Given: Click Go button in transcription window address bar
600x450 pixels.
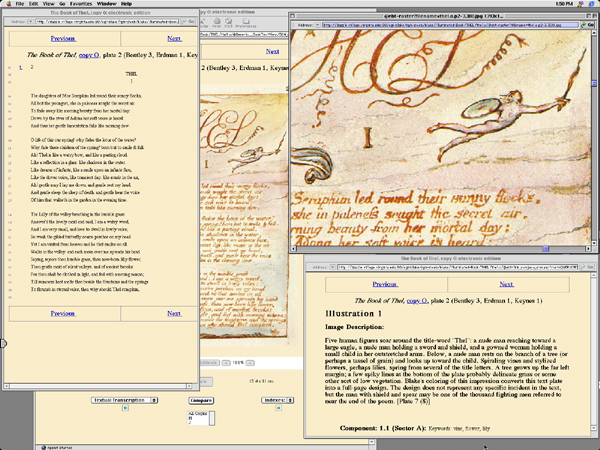Looking at the screenshot, I should click(189, 21).
